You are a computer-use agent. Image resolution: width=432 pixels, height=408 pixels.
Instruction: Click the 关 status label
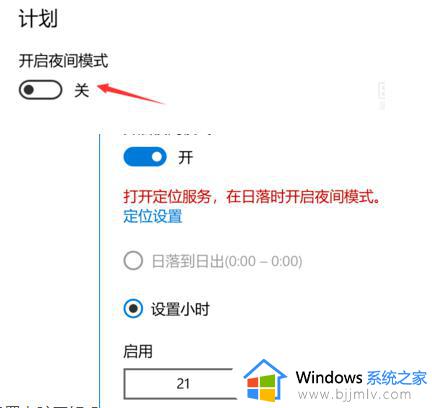(x=82, y=90)
